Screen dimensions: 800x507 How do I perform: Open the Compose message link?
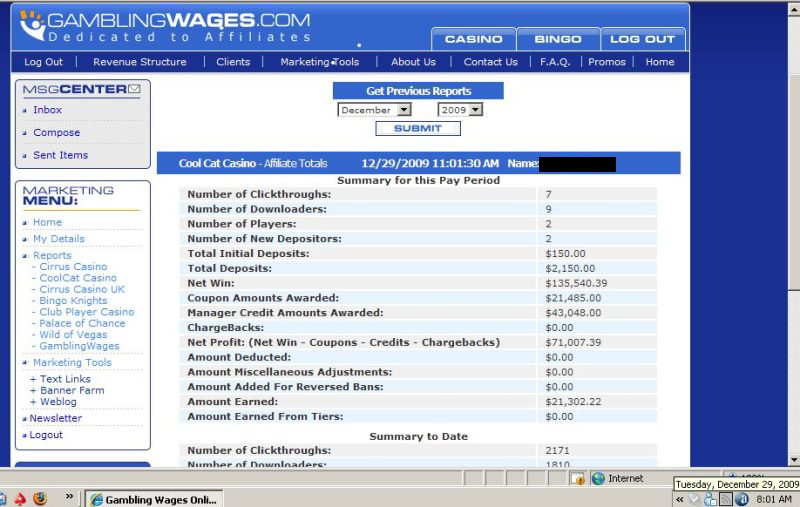tap(57, 133)
